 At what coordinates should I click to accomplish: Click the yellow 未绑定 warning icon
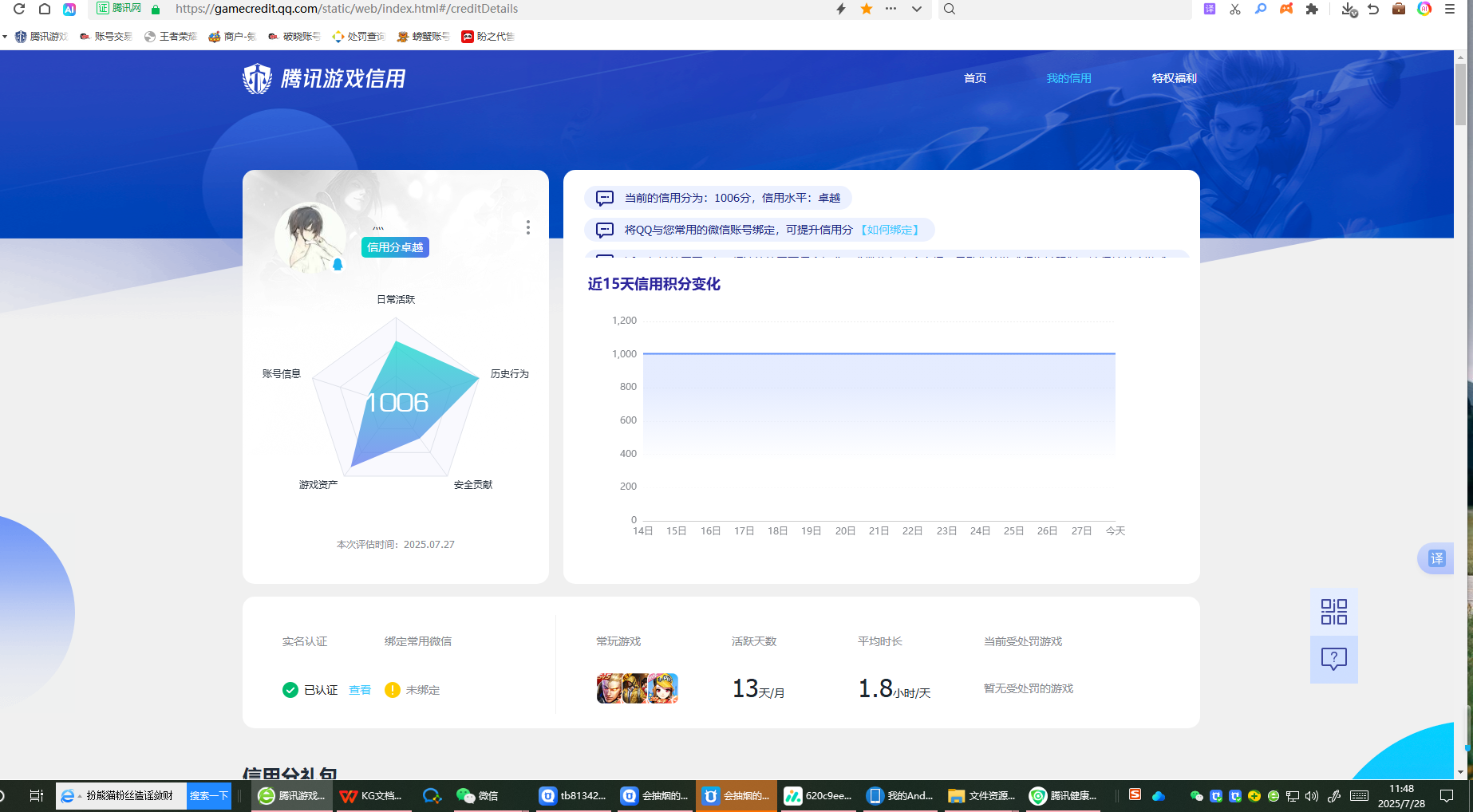click(x=392, y=690)
